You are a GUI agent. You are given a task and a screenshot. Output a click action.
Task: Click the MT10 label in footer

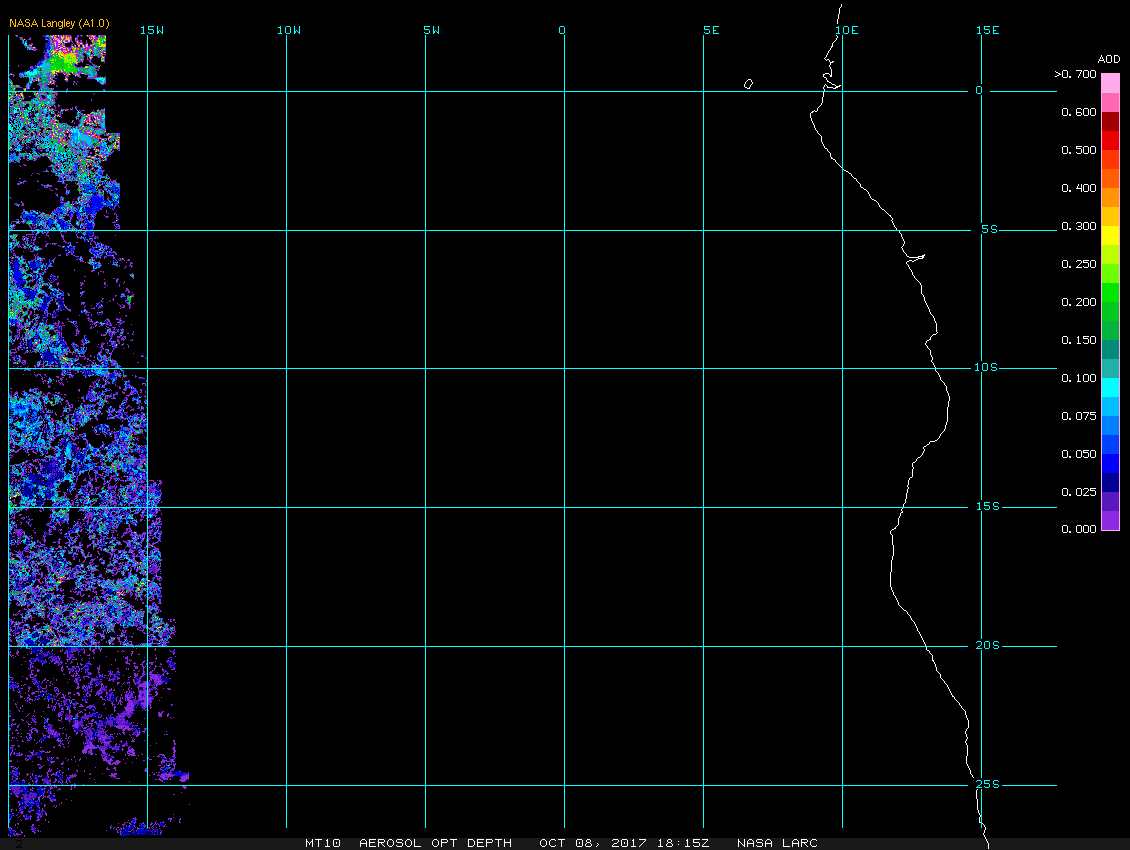[x=322, y=843]
